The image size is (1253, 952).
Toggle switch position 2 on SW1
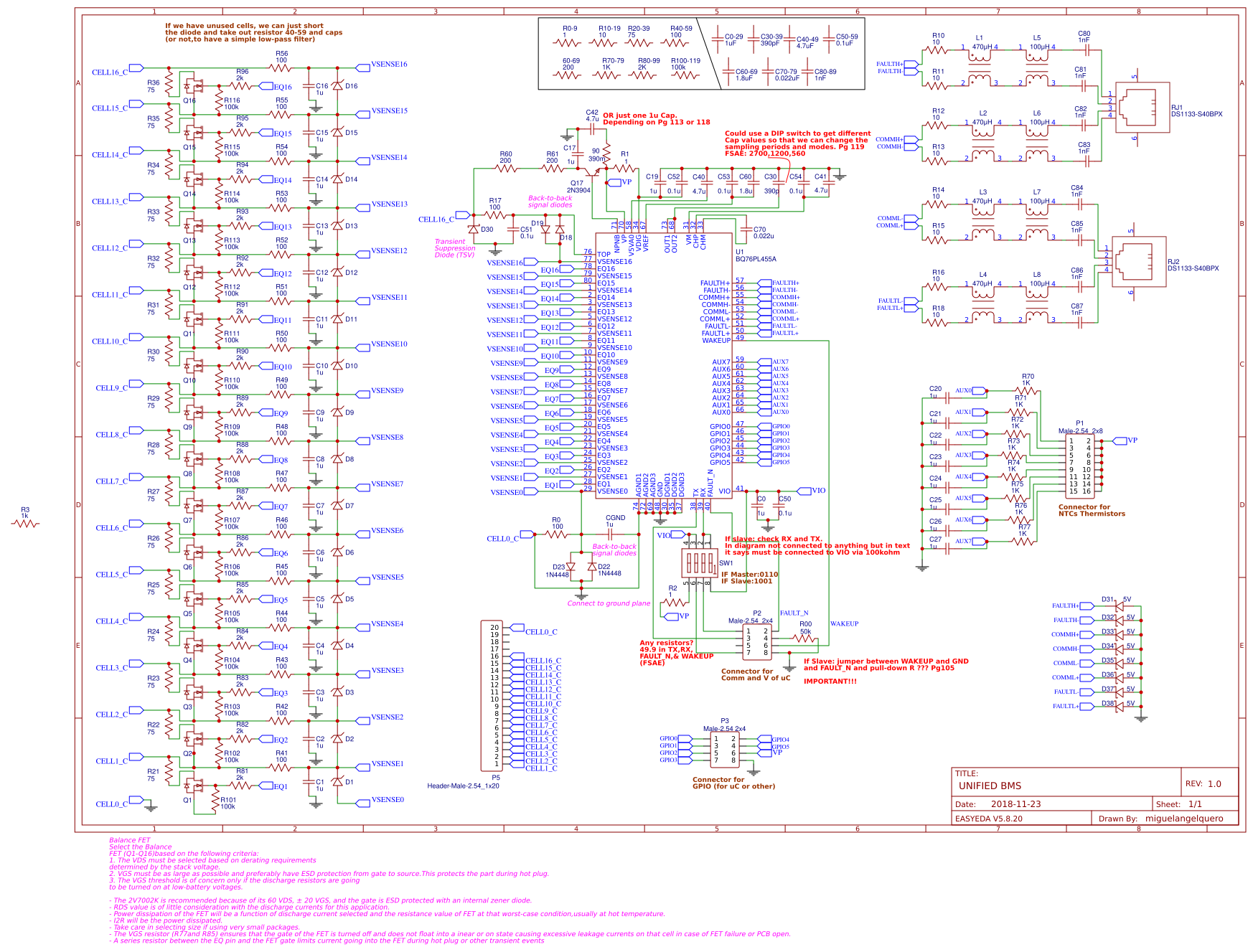(x=703, y=562)
